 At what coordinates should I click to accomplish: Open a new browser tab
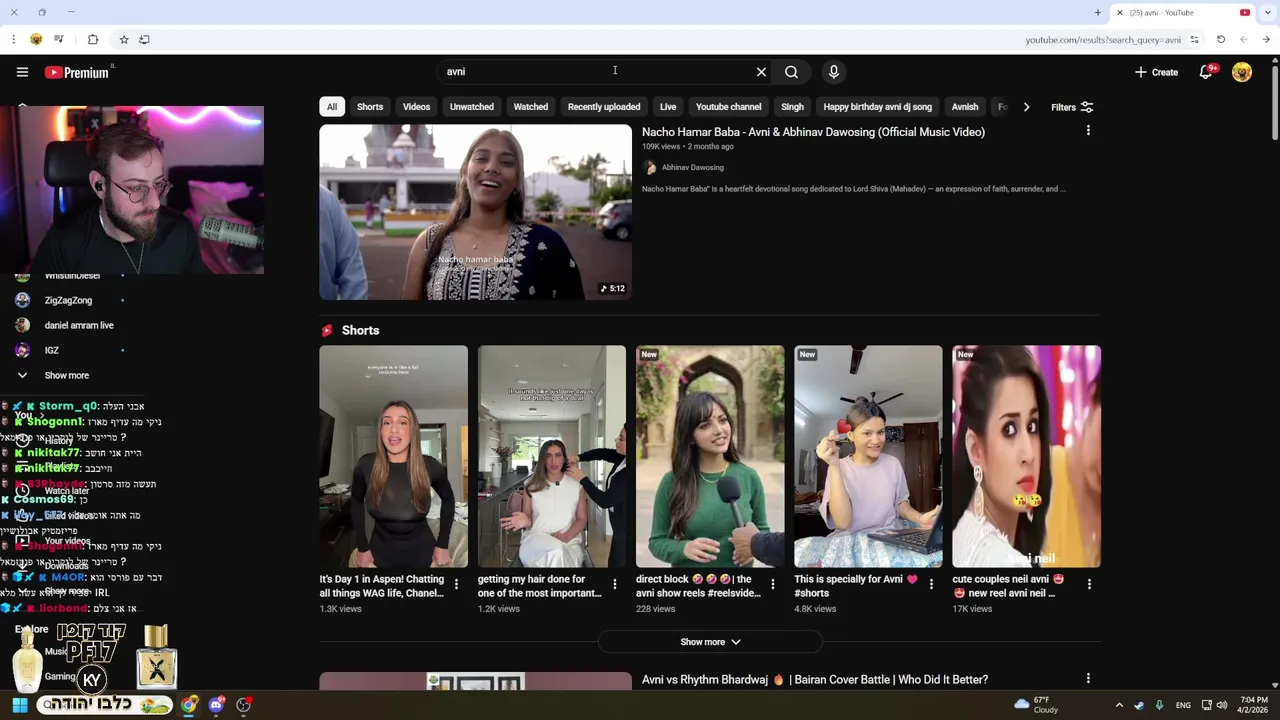pos(1097,13)
